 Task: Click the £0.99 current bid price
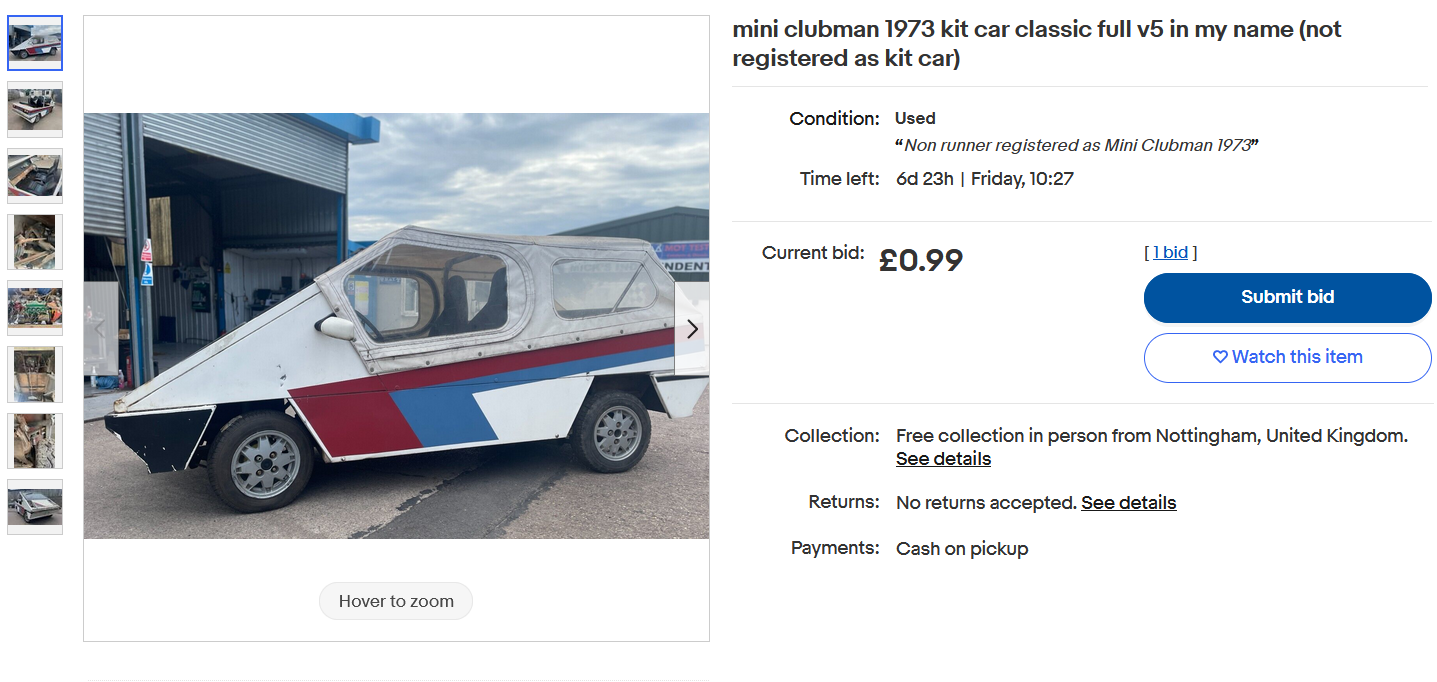920,260
